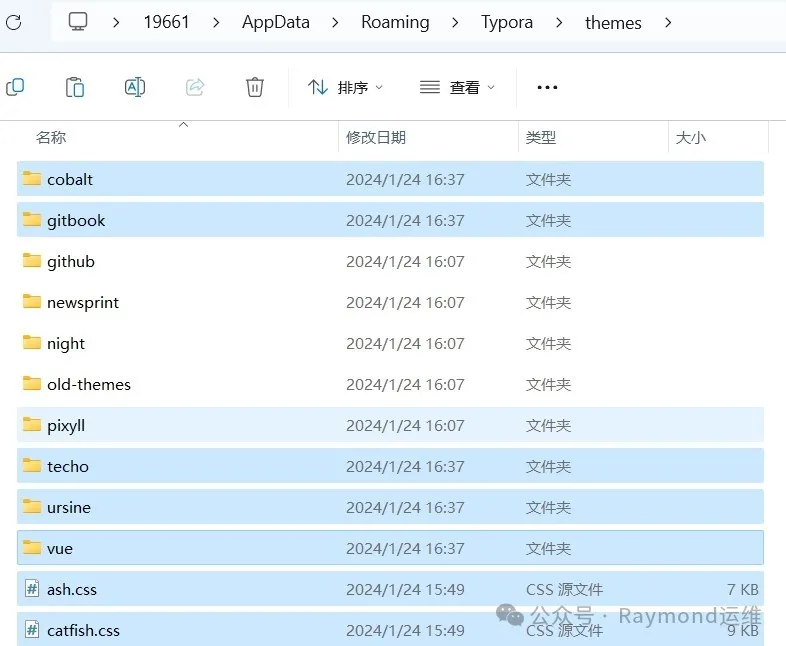
Task: Click the catfish.css file icon
Action: tap(32, 629)
